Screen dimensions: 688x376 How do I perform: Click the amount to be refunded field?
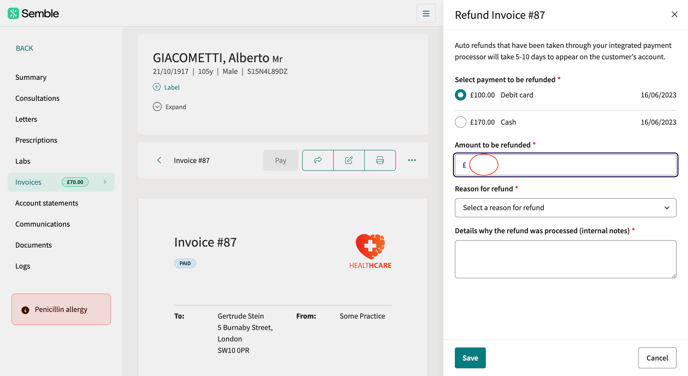coord(566,165)
